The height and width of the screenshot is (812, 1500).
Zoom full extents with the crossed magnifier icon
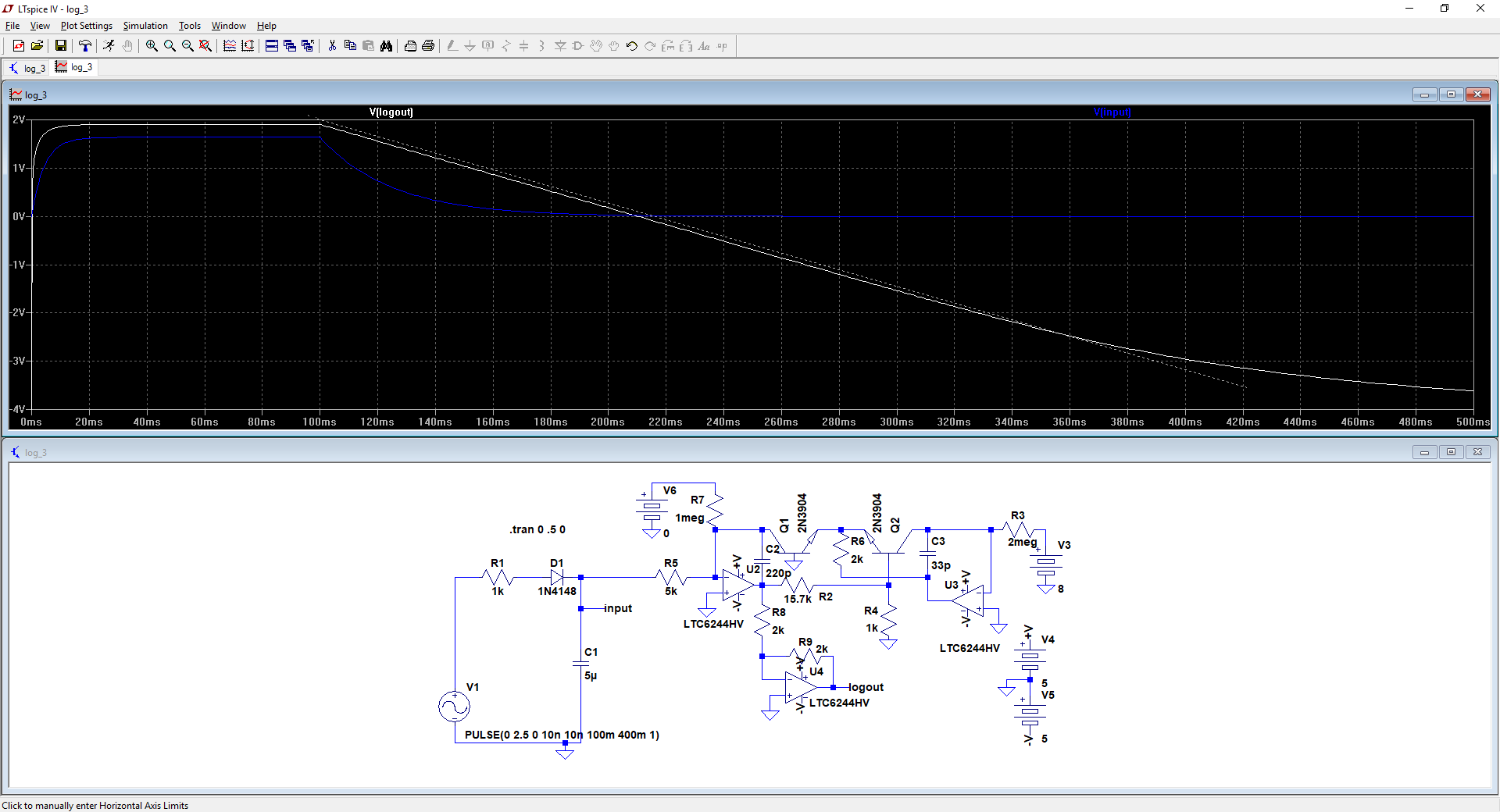(205, 46)
